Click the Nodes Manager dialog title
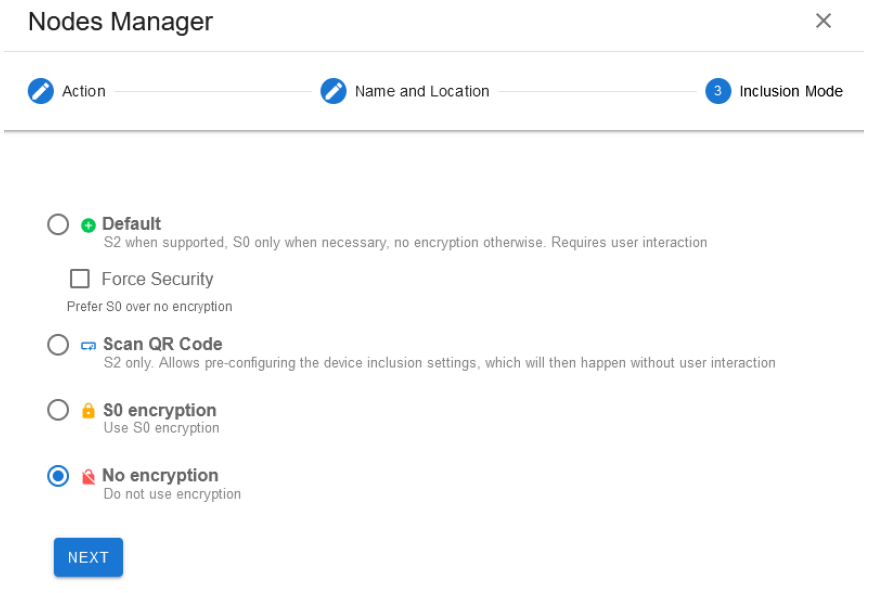This screenshot has width=882, height=593. 120,21
